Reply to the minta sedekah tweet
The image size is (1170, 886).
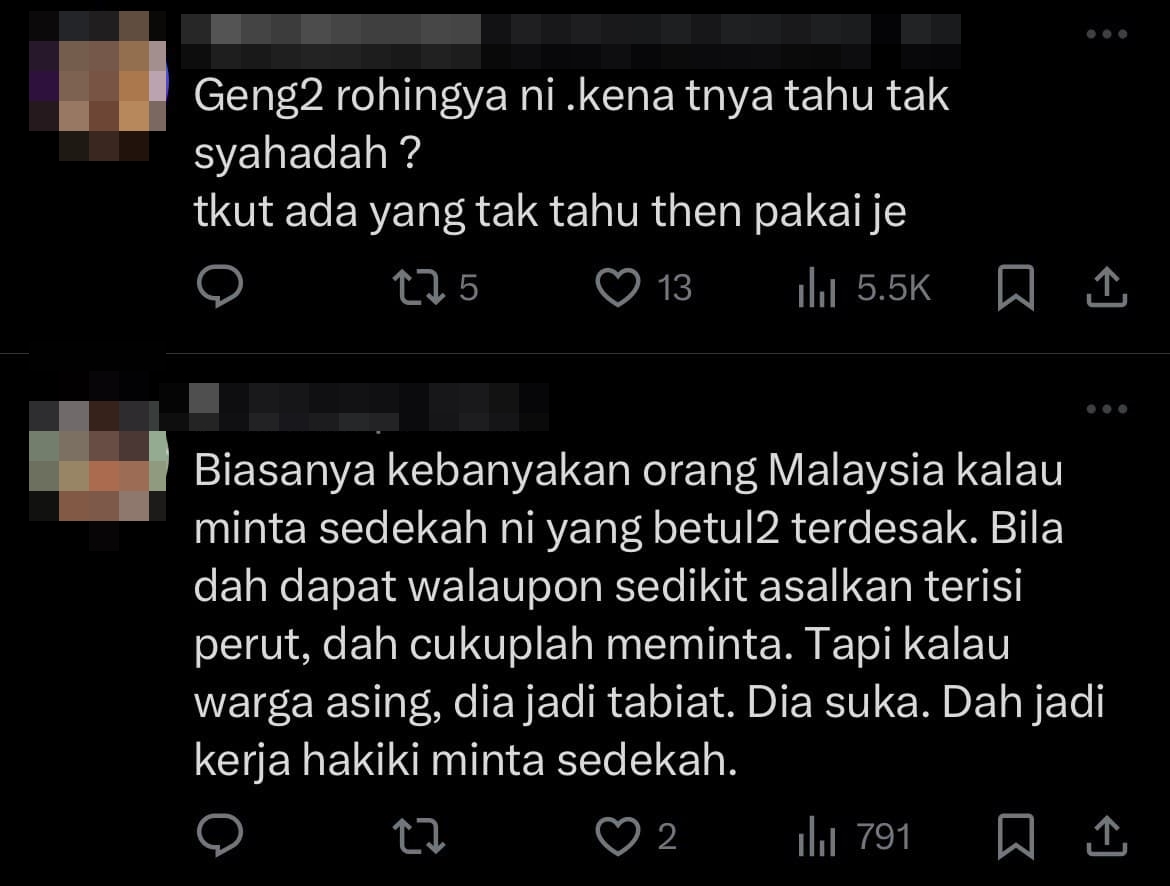point(219,834)
